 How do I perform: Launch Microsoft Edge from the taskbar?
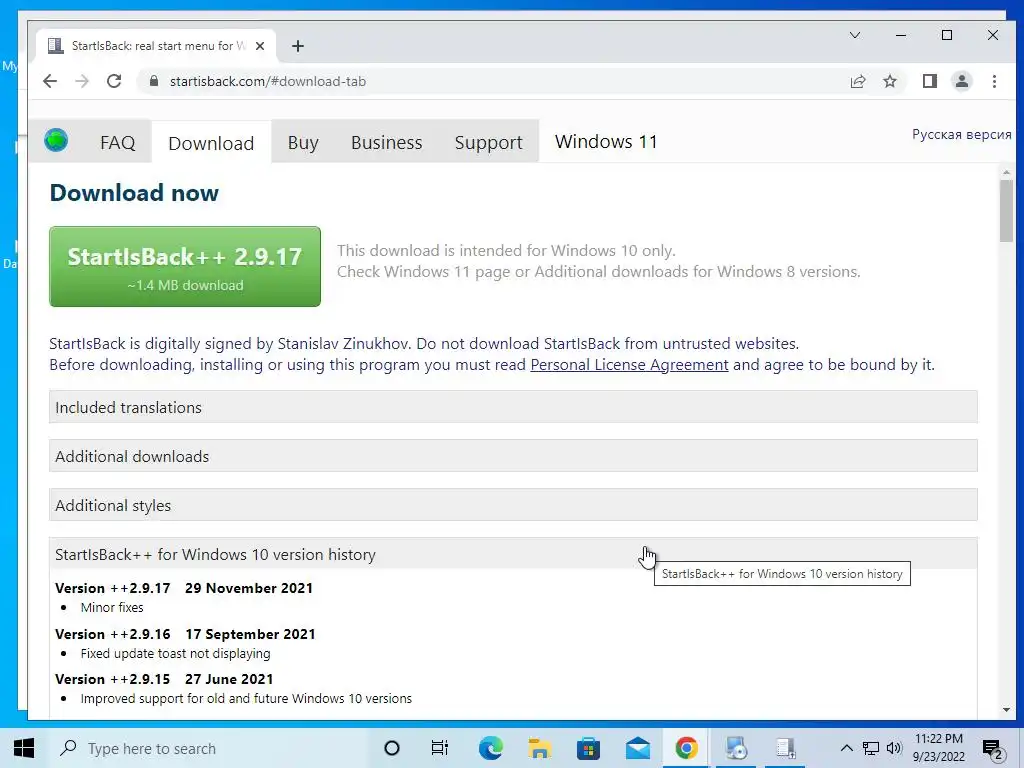(490, 748)
